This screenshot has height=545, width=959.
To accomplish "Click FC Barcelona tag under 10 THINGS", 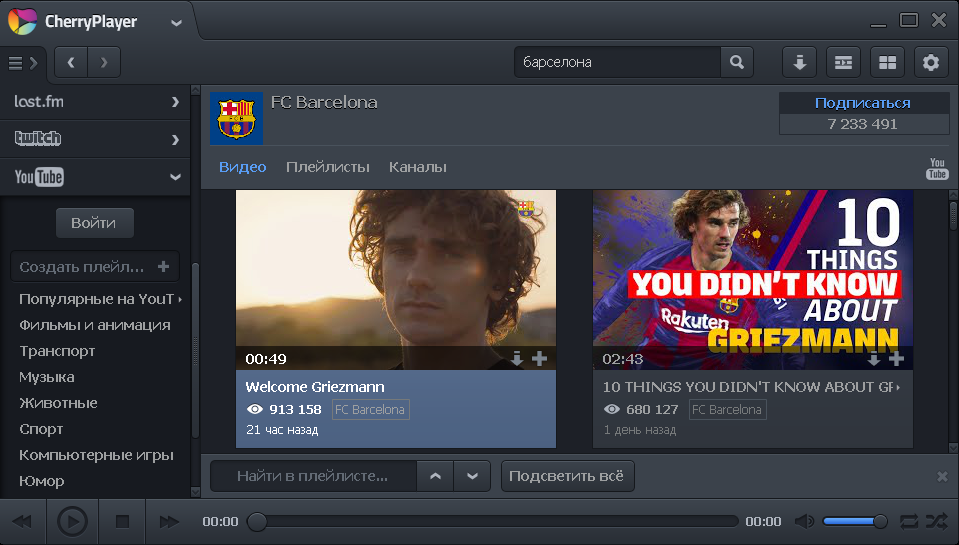I will pos(728,410).
